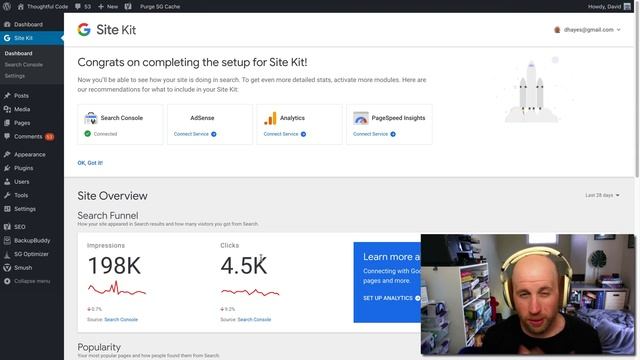640x360 pixels.
Task: Open the Last 28 days date range dropdown
Action: (x=602, y=196)
